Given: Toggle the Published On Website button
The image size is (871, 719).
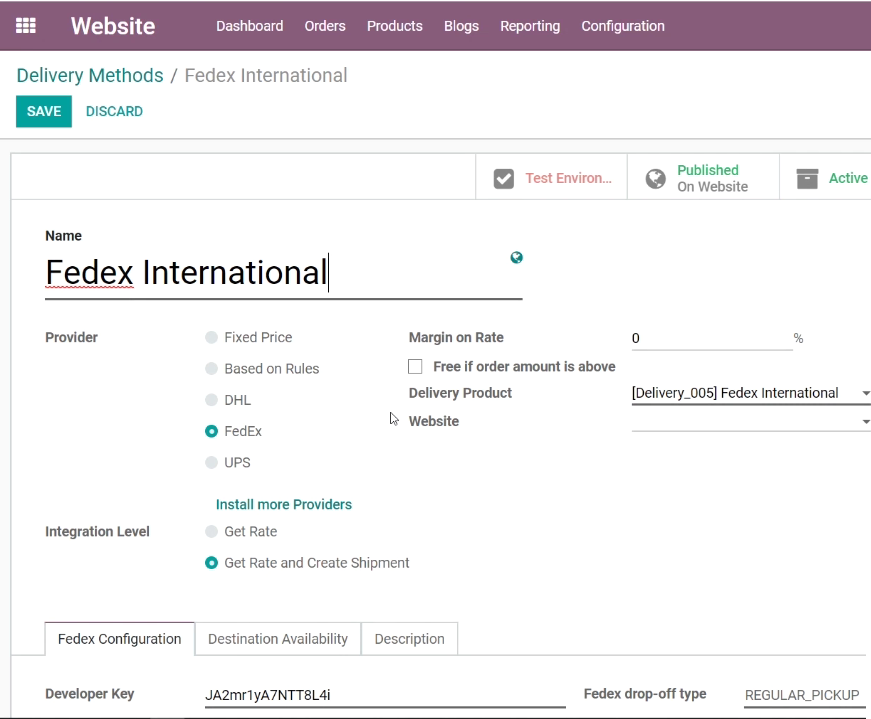Looking at the screenshot, I should pos(703,178).
